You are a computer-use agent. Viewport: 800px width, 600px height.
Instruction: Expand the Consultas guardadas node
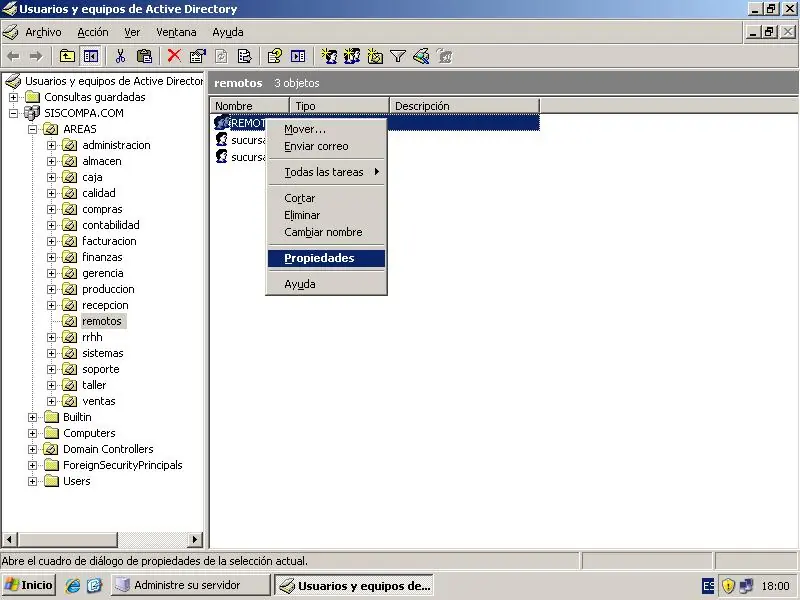click(x=13, y=97)
